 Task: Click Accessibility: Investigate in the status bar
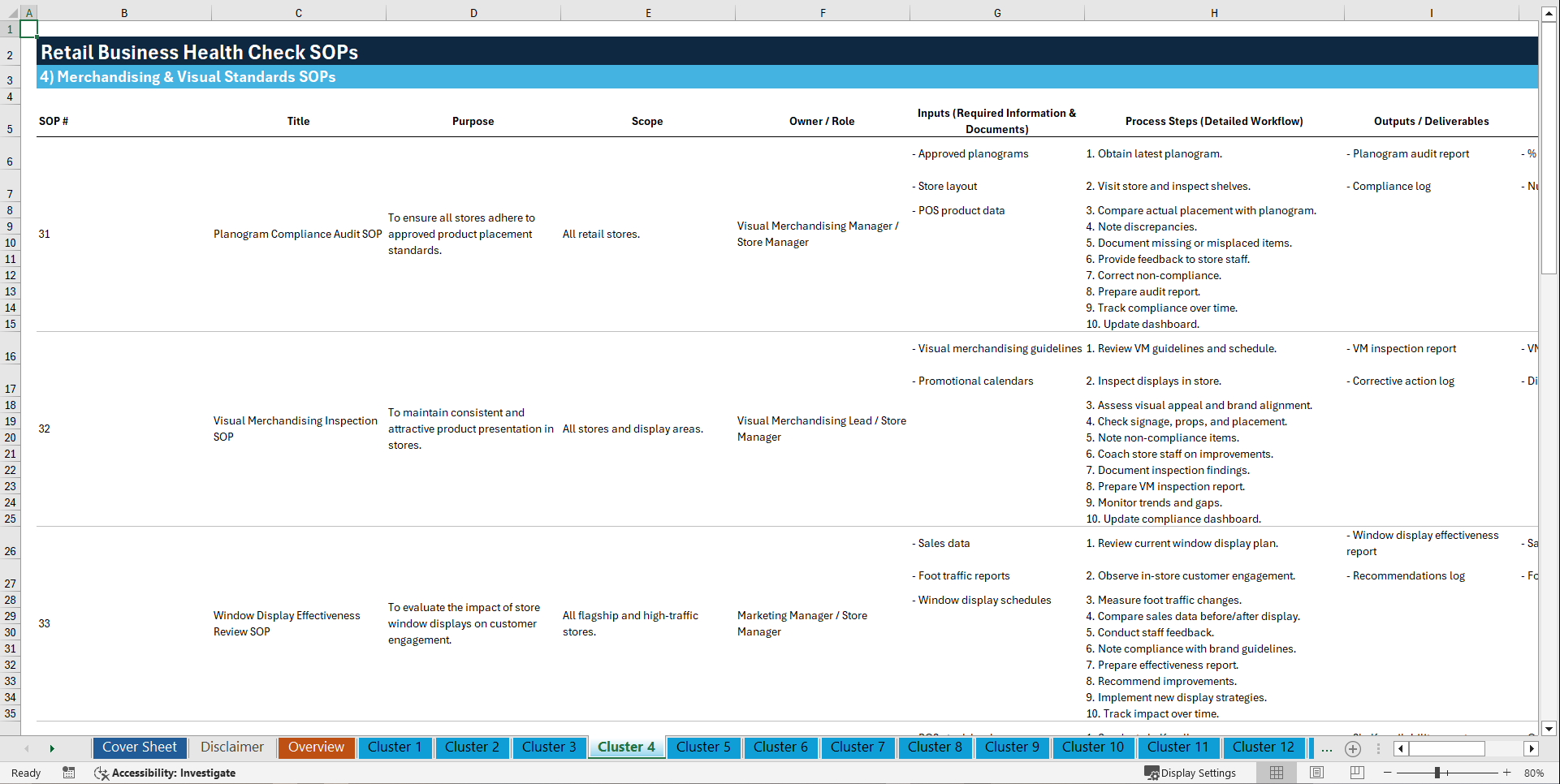(165, 773)
